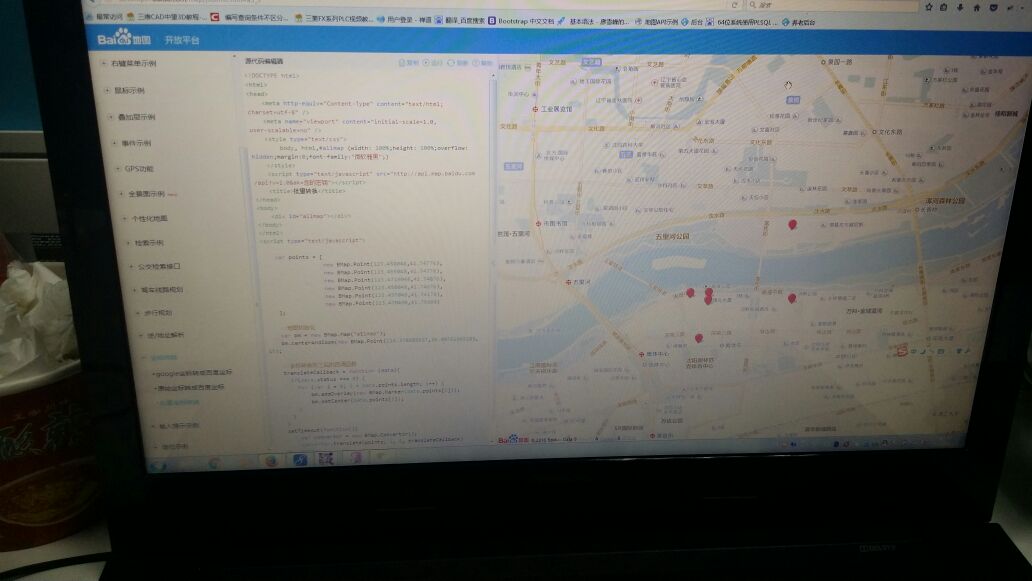Open the browser downloads arrow icon

coord(960,7)
